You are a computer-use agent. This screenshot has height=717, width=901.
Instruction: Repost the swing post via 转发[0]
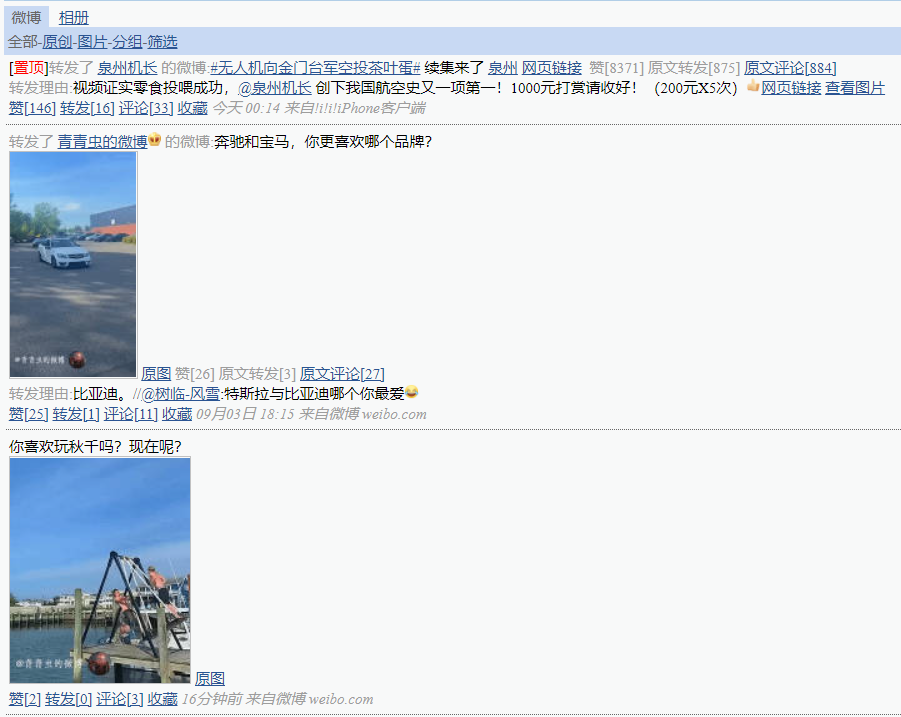tap(68, 699)
